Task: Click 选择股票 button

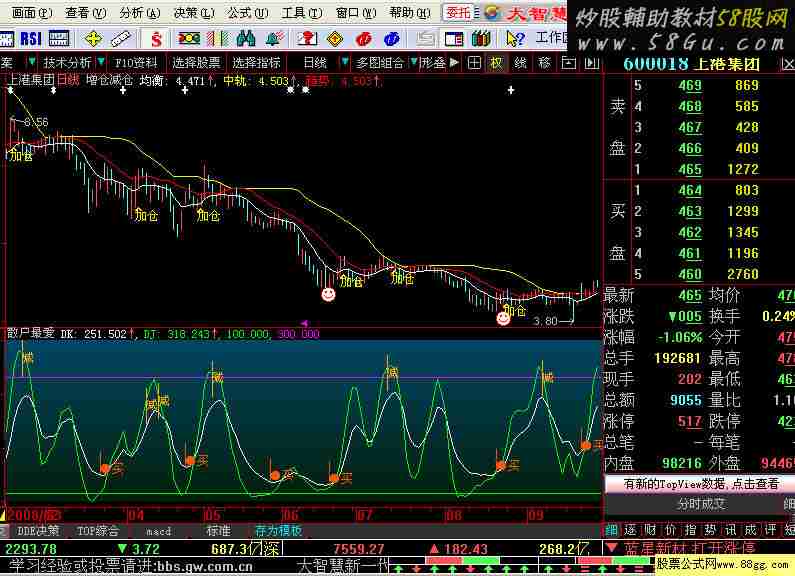Action: (x=196, y=63)
